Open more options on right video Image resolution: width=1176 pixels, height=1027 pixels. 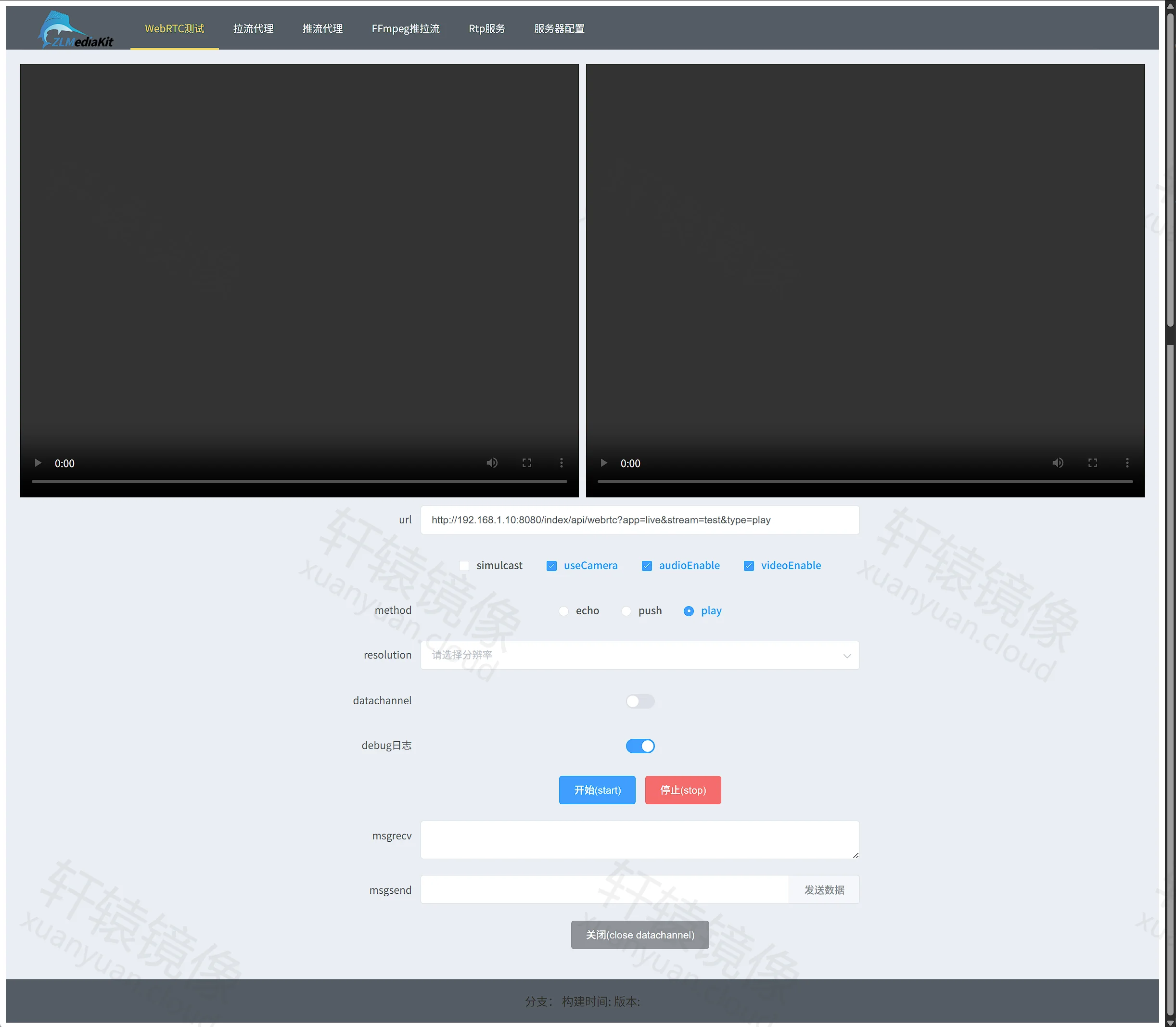point(1127,463)
